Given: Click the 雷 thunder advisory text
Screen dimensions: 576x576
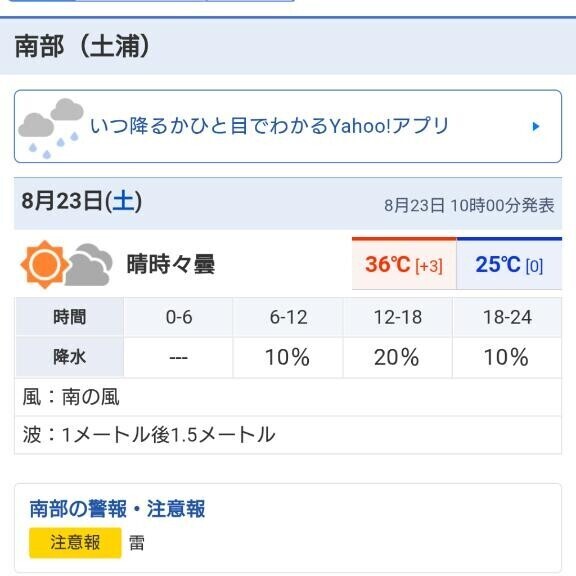Looking at the screenshot, I should pos(137,543).
